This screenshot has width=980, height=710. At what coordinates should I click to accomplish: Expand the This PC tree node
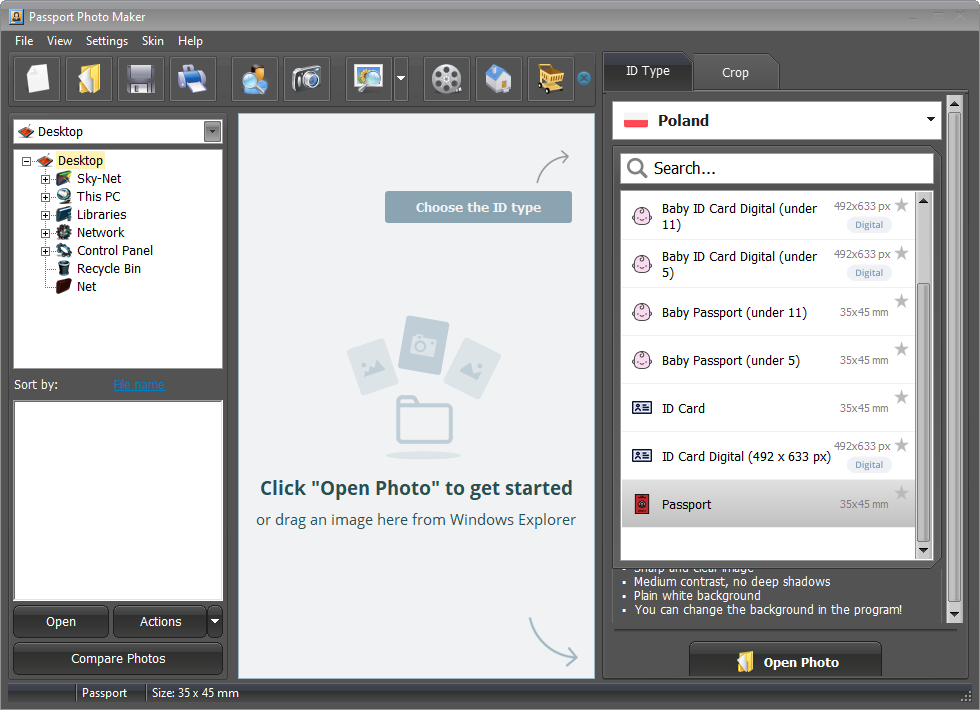[x=45, y=198]
